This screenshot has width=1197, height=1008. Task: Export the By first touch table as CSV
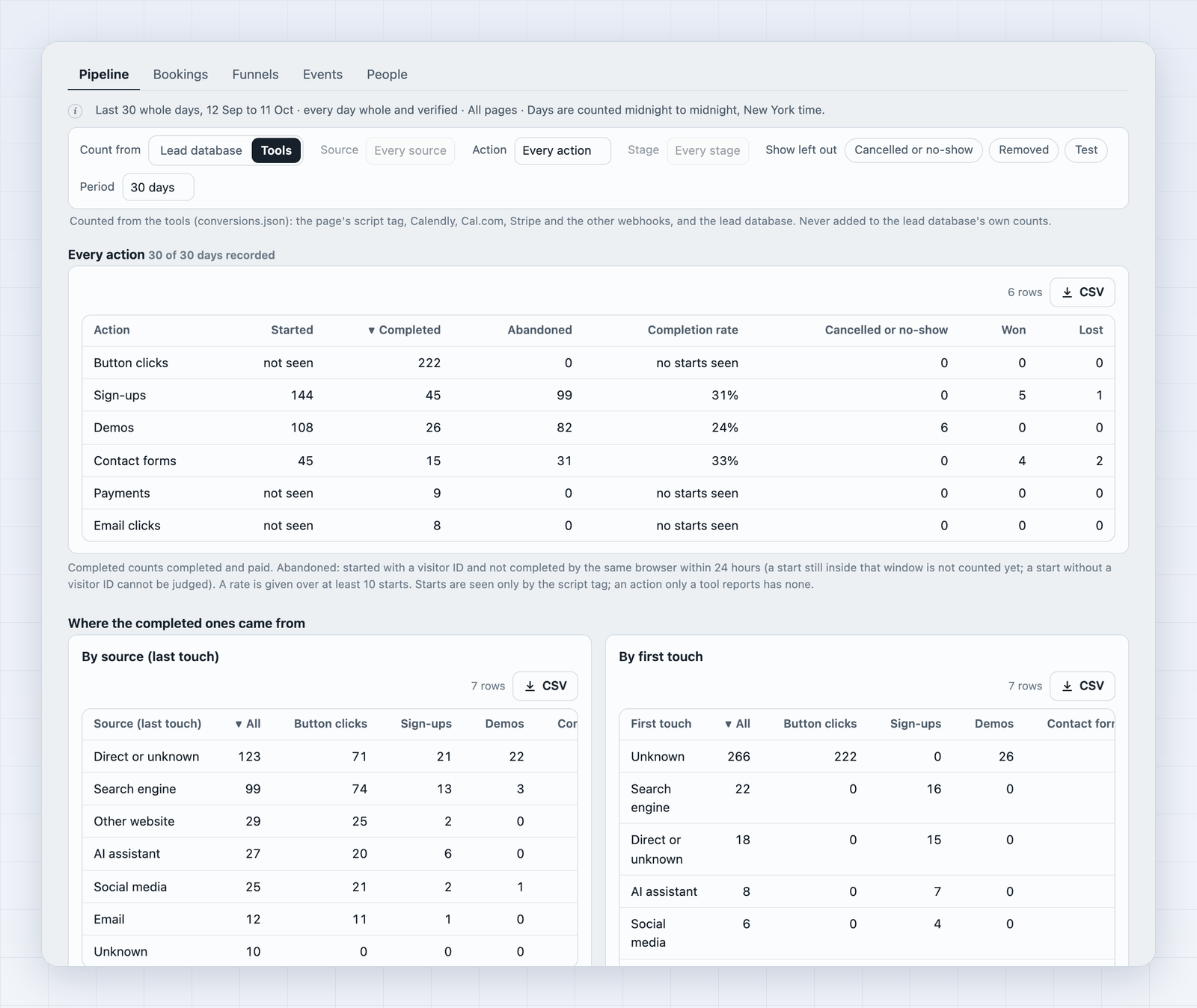[x=1082, y=686]
